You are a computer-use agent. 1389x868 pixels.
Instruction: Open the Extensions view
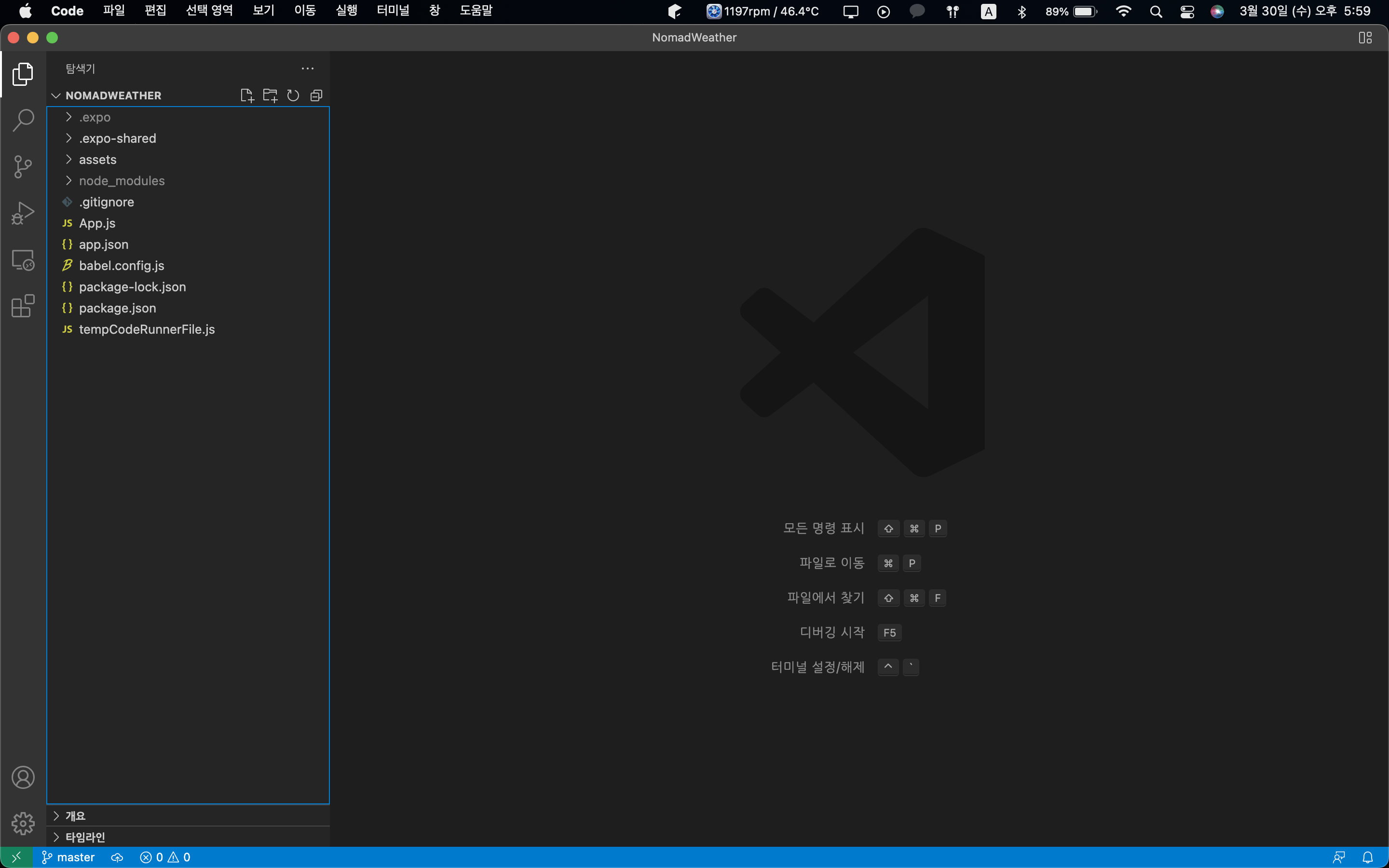point(23,306)
